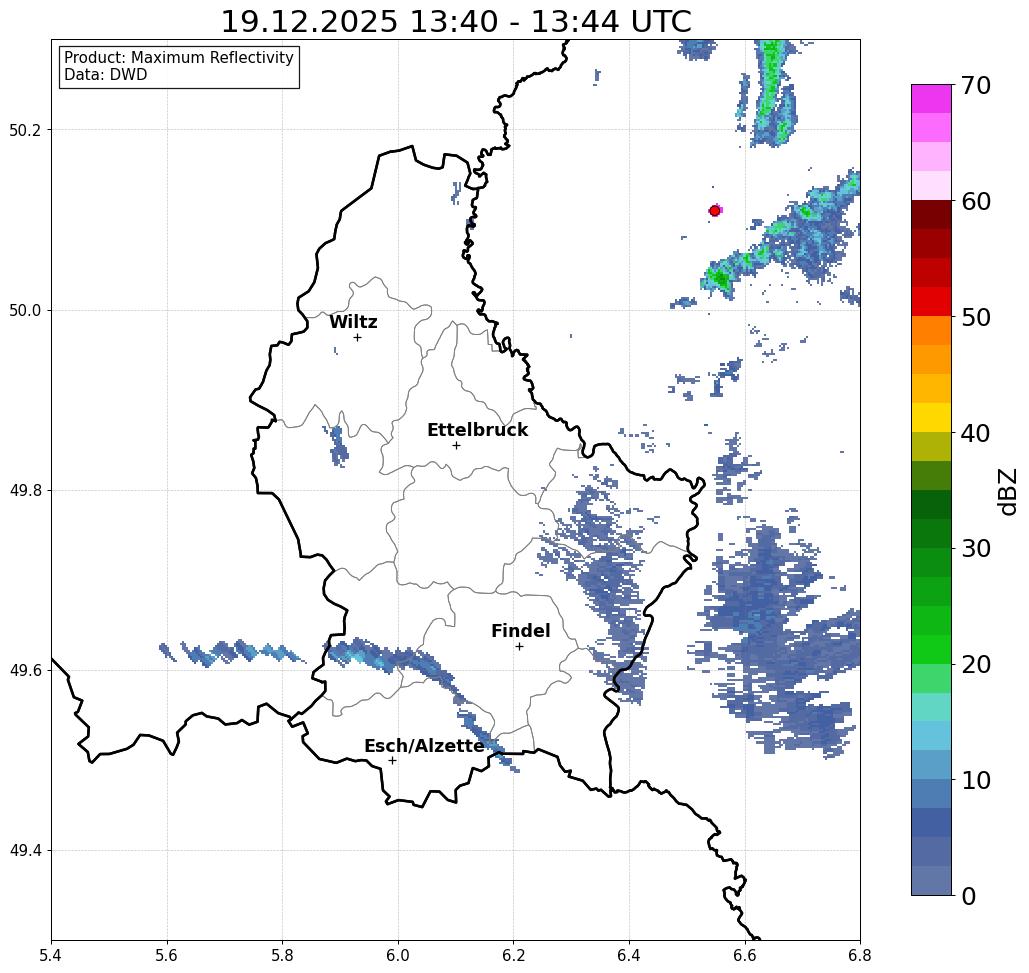Click the magenta top colorbar segment
The height and width of the screenshot is (973, 1029).
[x=931, y=99]
